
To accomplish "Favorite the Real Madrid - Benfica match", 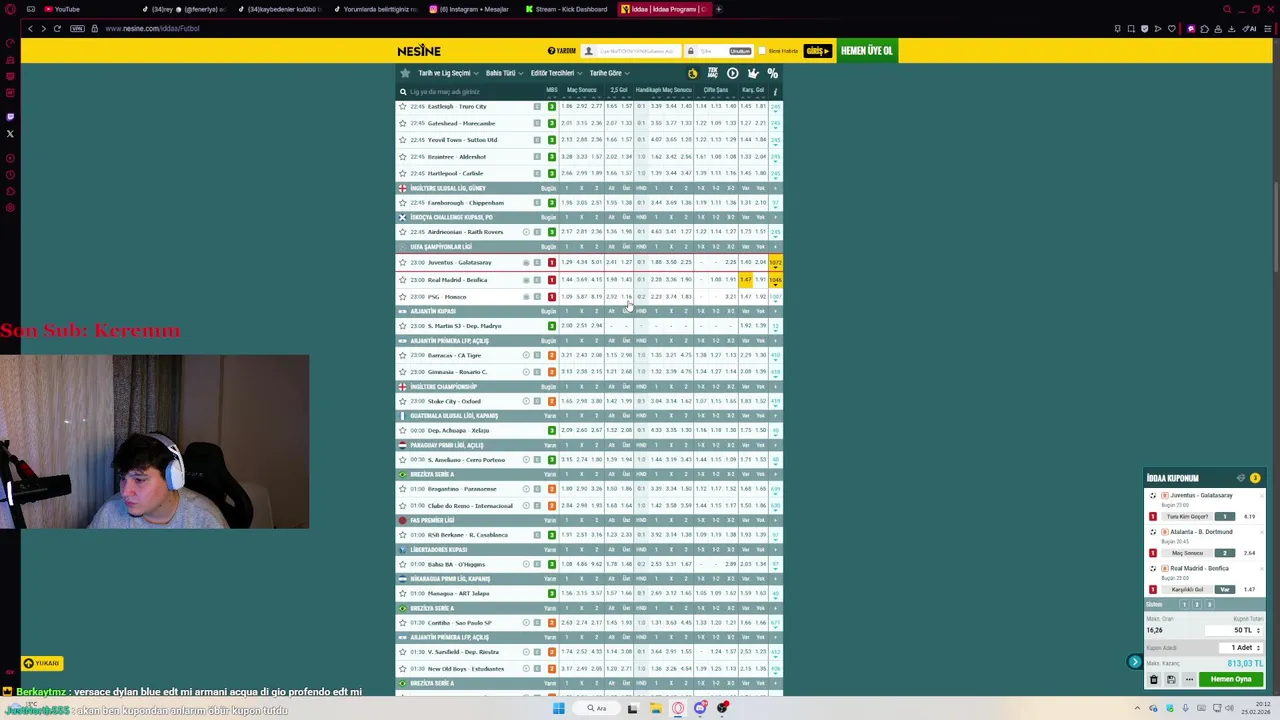I will (403, 279).
